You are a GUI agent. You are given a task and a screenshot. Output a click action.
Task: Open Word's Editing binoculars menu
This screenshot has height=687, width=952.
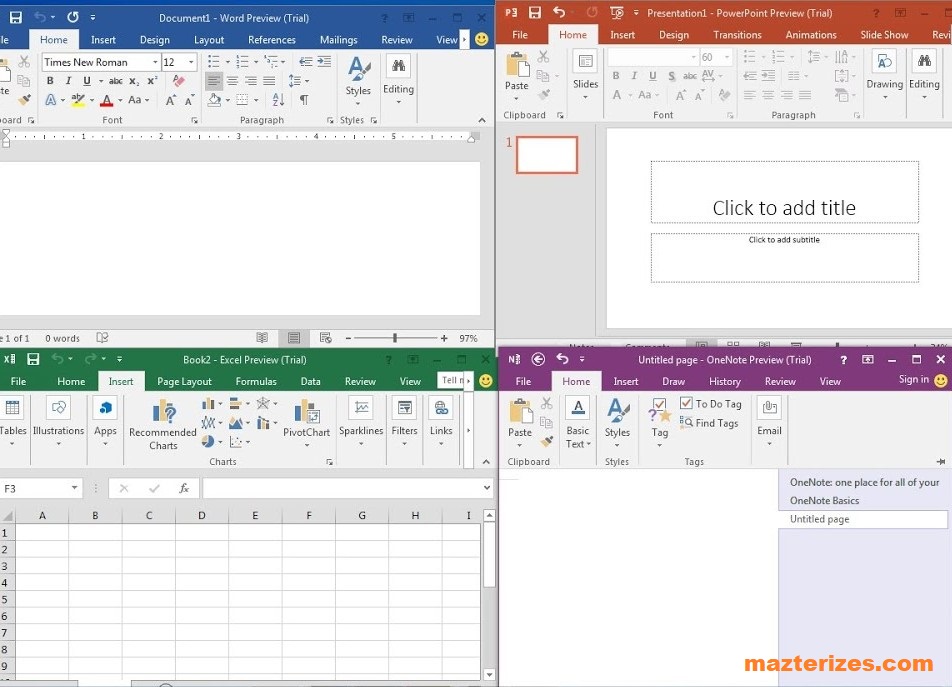398,80
